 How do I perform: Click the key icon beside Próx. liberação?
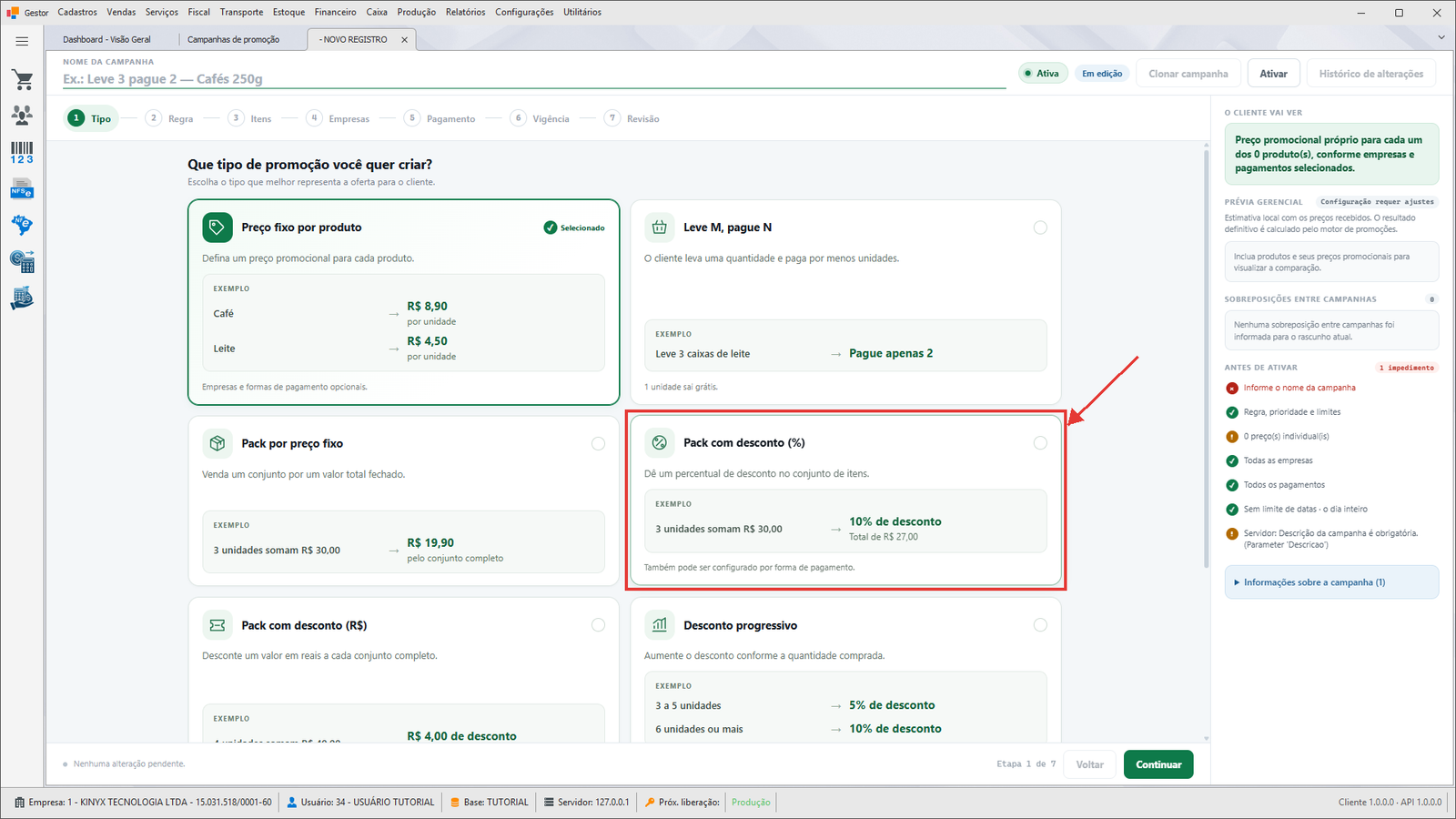click(650, 803)
